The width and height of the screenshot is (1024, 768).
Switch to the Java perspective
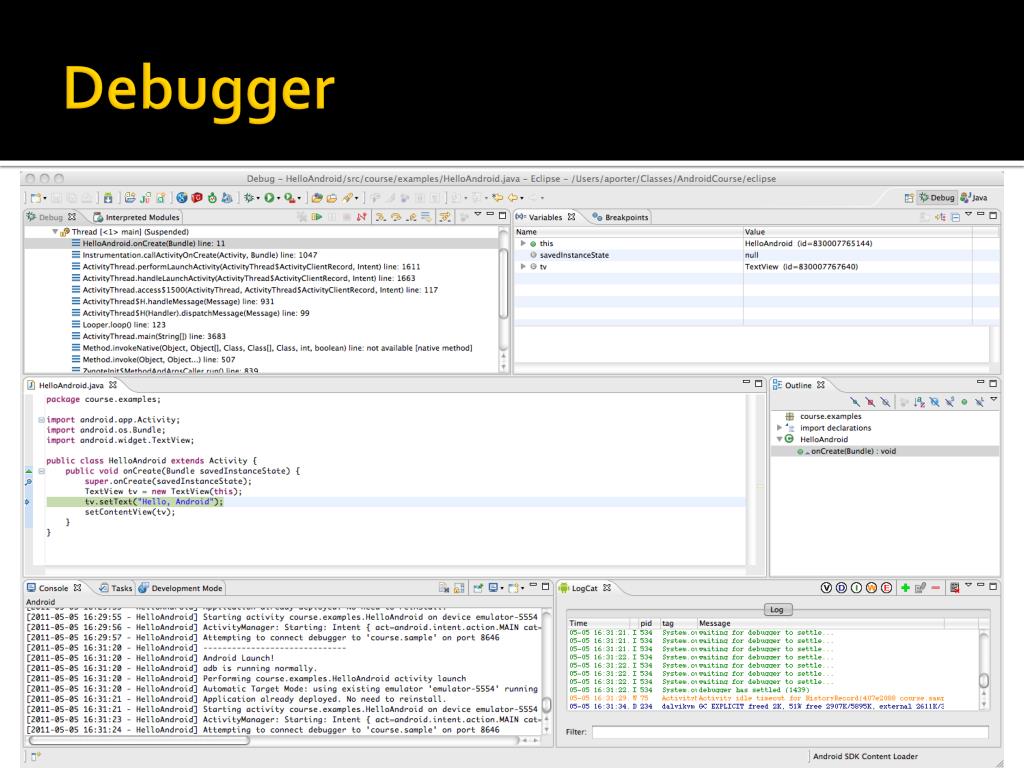point(974,198)
